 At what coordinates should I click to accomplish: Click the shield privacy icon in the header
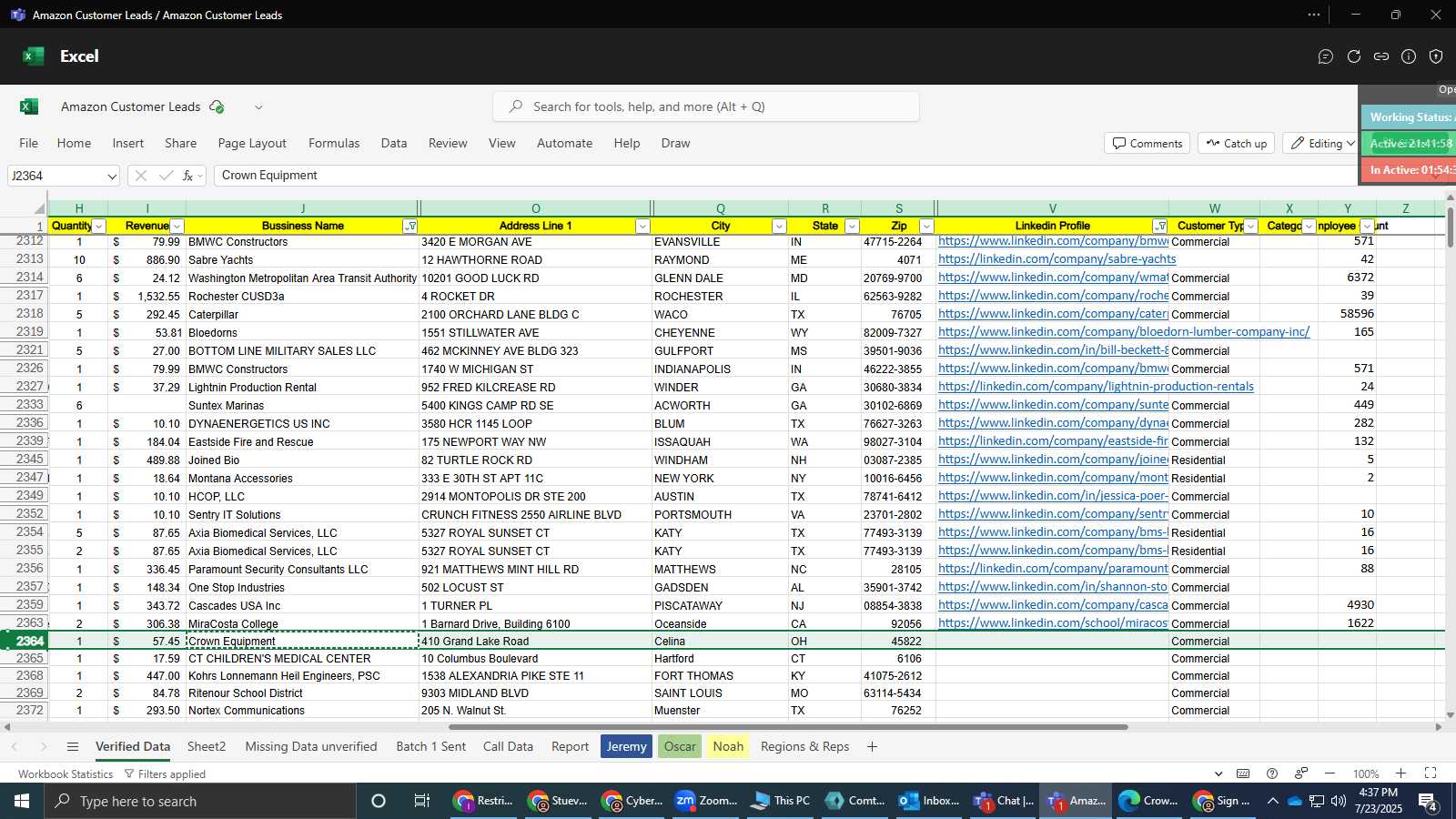tap(1436, 56)
